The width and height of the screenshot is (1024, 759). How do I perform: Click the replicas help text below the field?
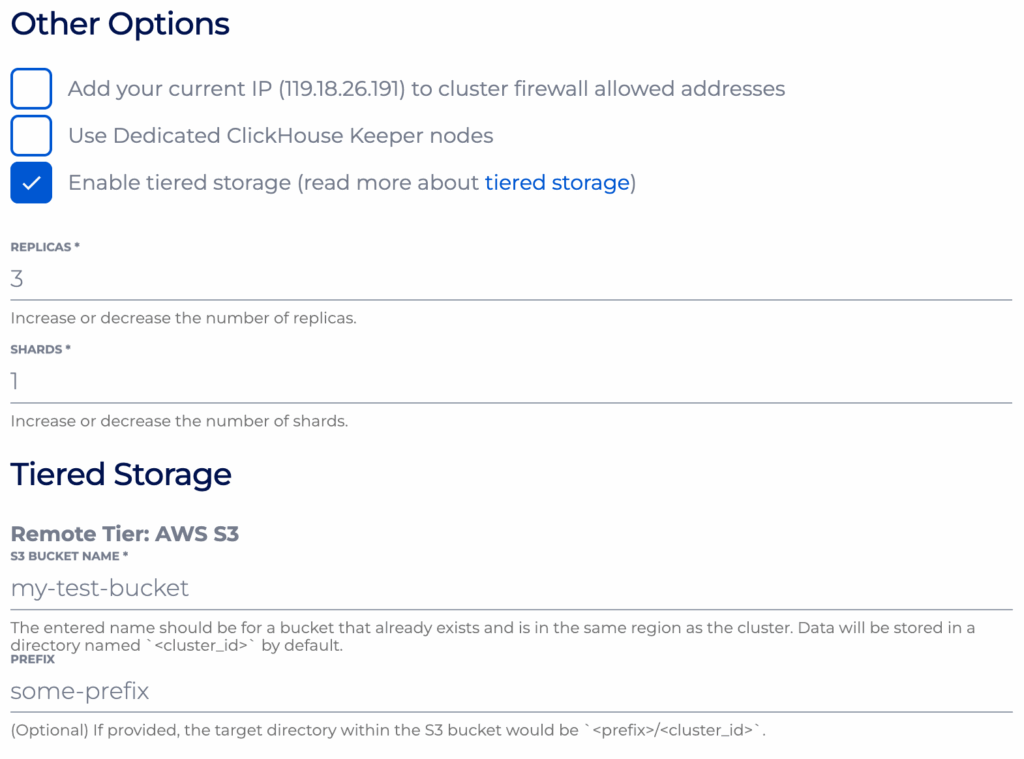[x=183, y=319]
